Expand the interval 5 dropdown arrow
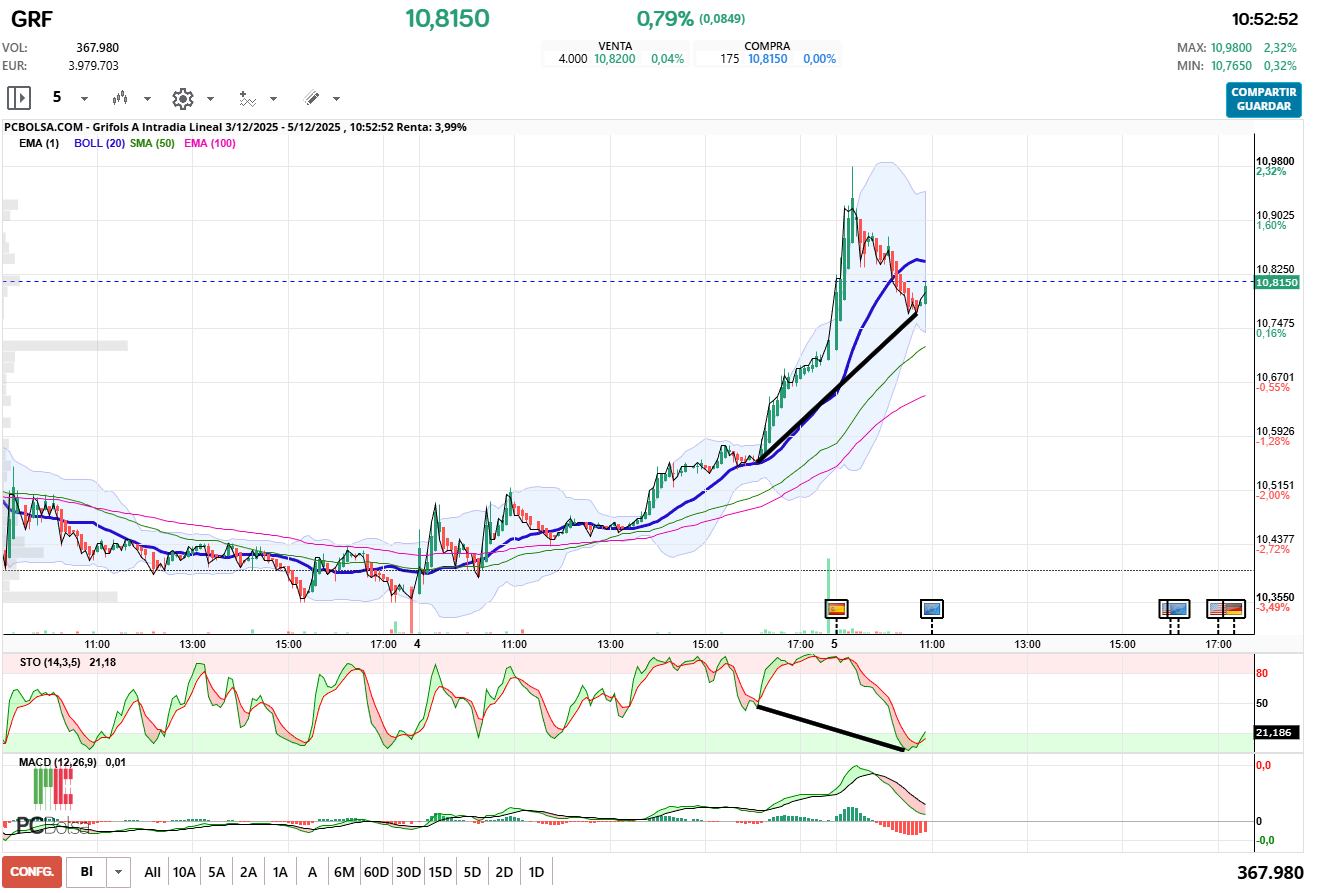 pyautogui.click(x=84, y=99)
